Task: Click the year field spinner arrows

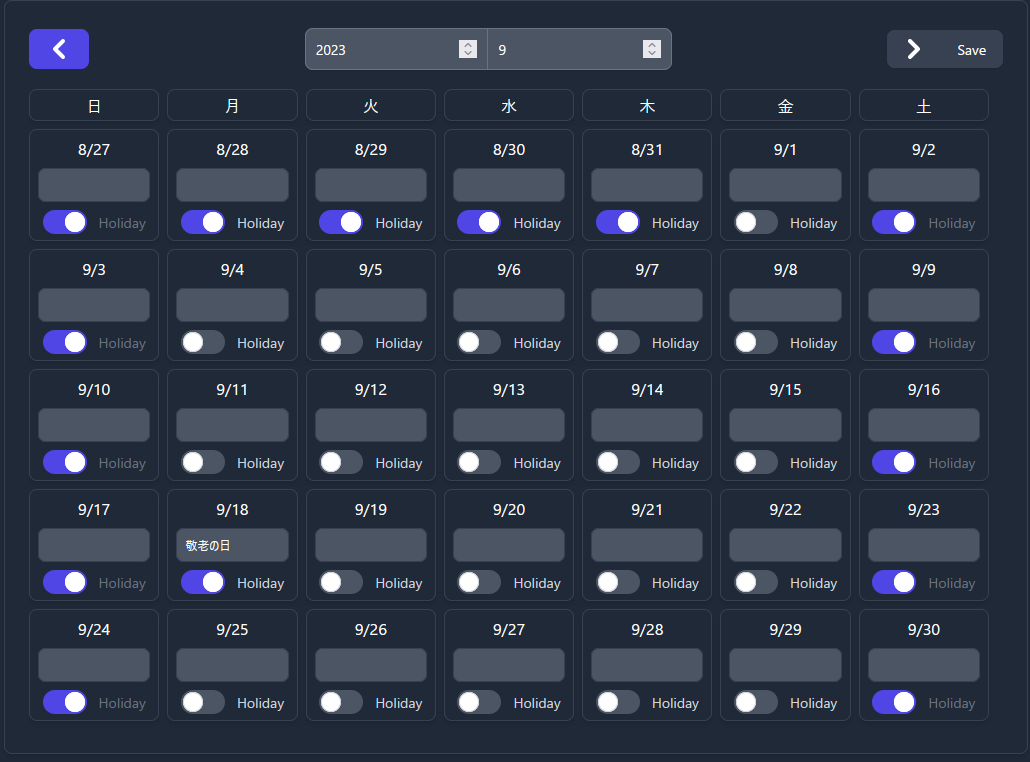Action: (x=467, y=49)
